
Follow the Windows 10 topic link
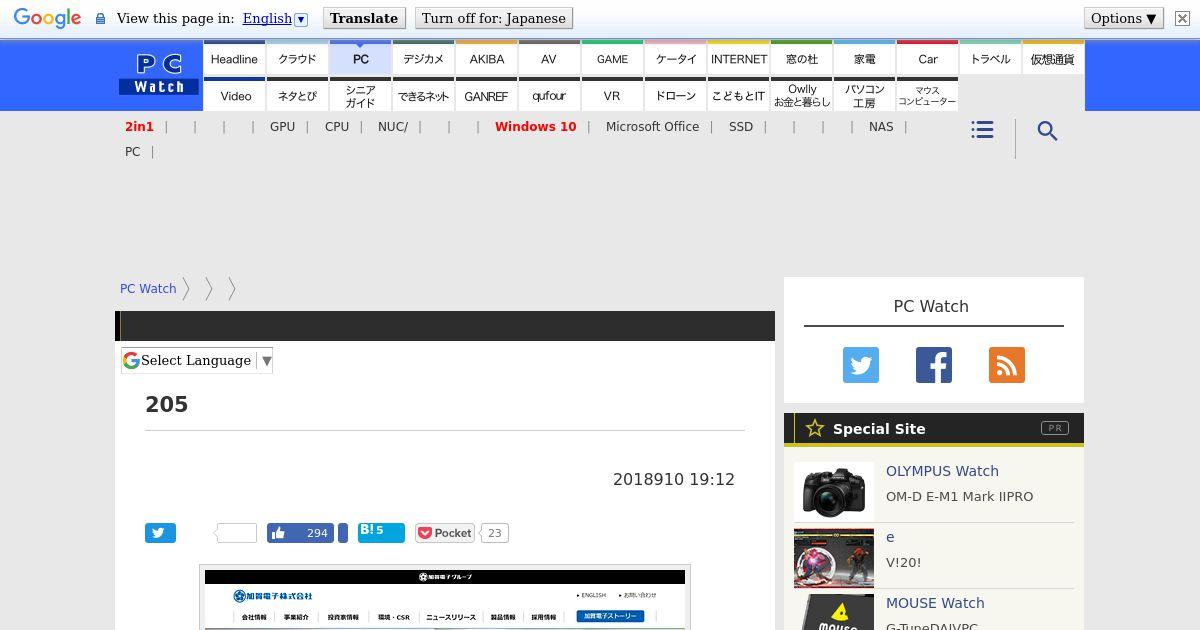pos(535,127)
